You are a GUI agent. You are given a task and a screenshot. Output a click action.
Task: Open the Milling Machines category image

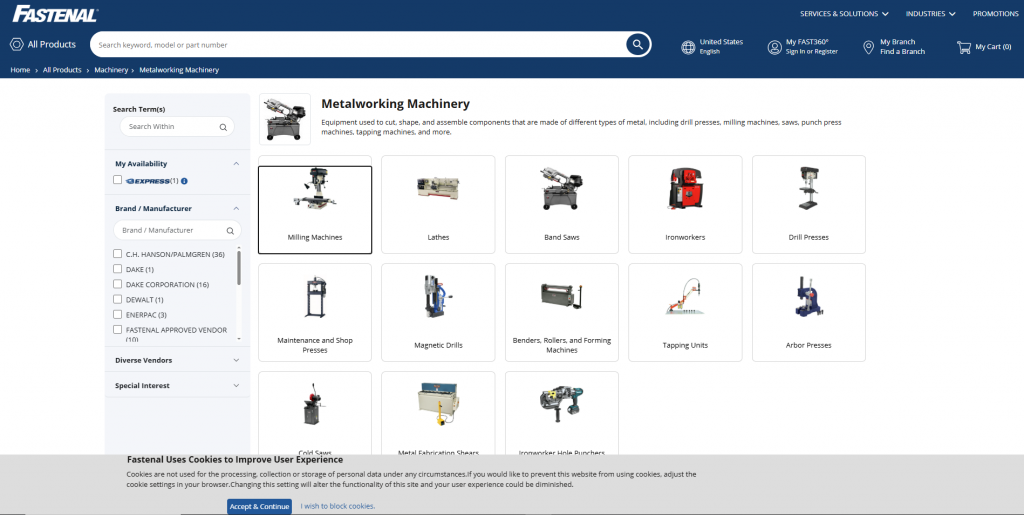coord(315,188)
